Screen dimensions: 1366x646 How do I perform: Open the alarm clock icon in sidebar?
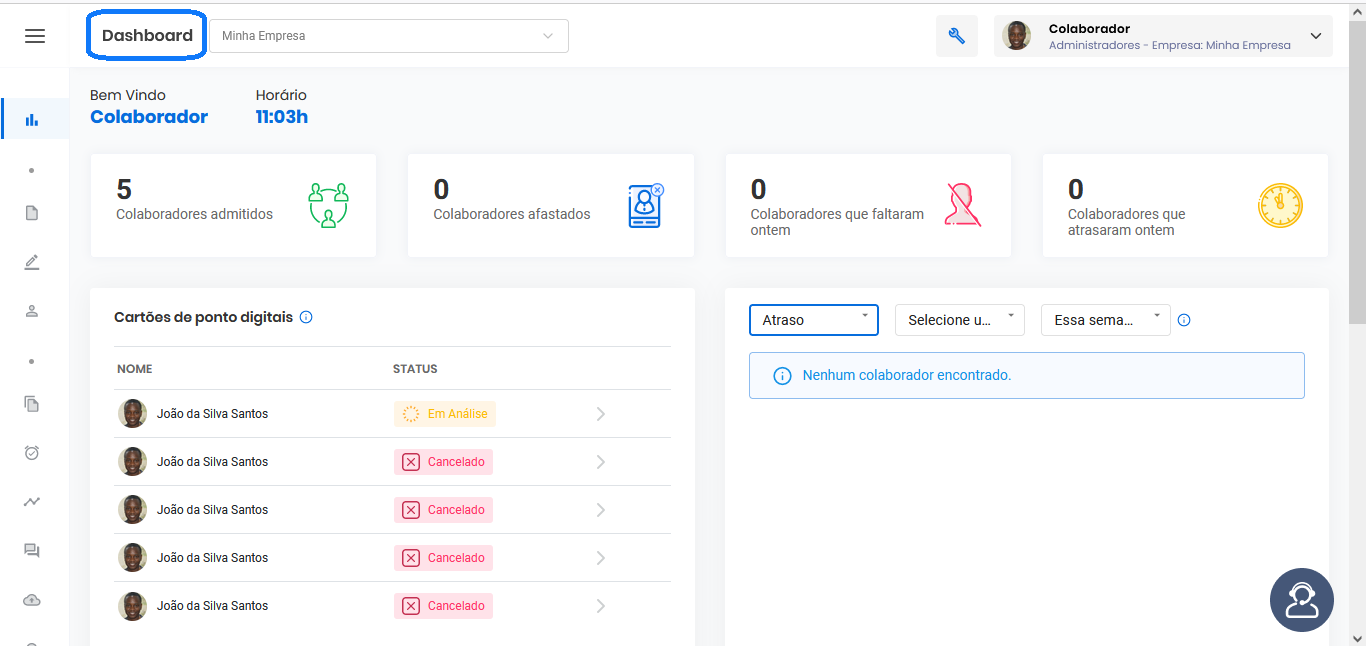click(x=32, y=453)
